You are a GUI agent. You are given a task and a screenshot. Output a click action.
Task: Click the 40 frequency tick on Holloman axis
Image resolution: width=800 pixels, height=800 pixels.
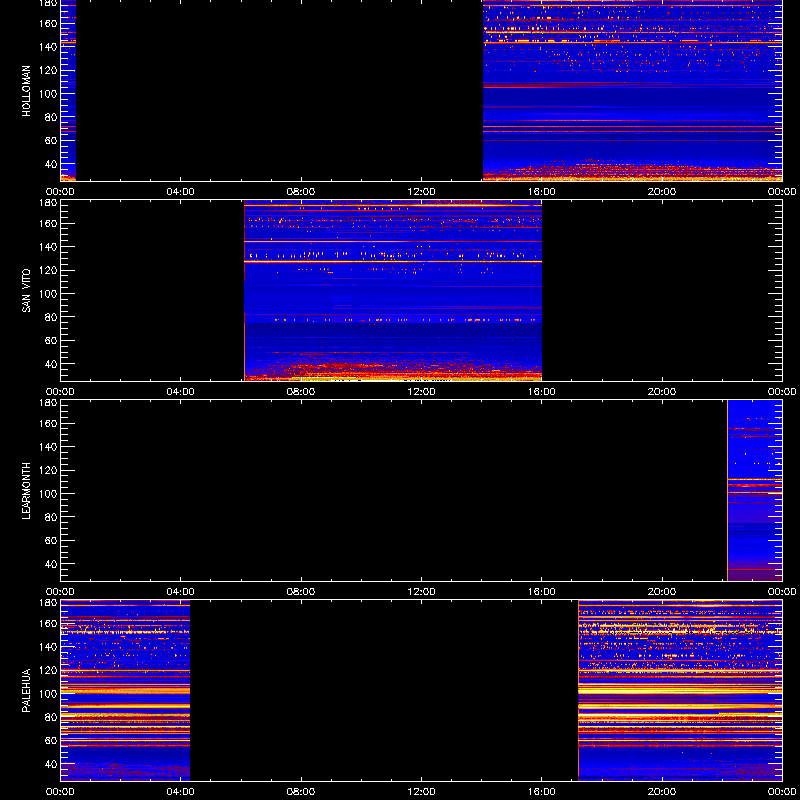coord(52,164)
